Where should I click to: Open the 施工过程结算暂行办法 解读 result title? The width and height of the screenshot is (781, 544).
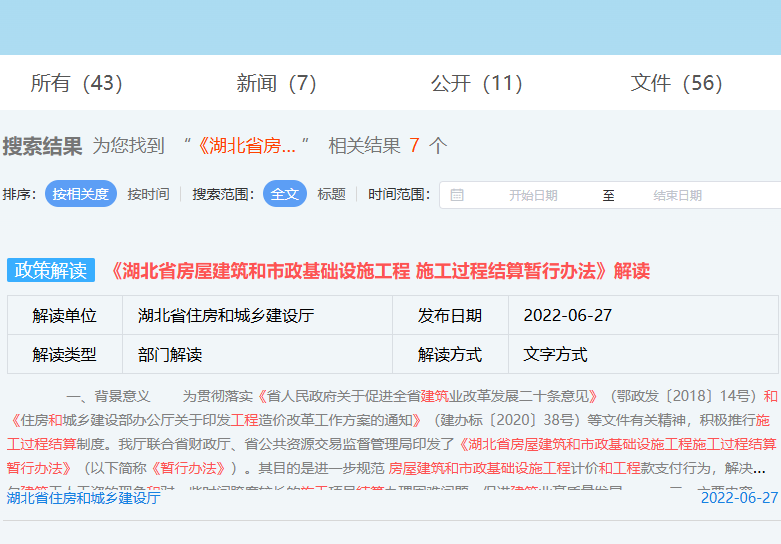coord(378,271)
